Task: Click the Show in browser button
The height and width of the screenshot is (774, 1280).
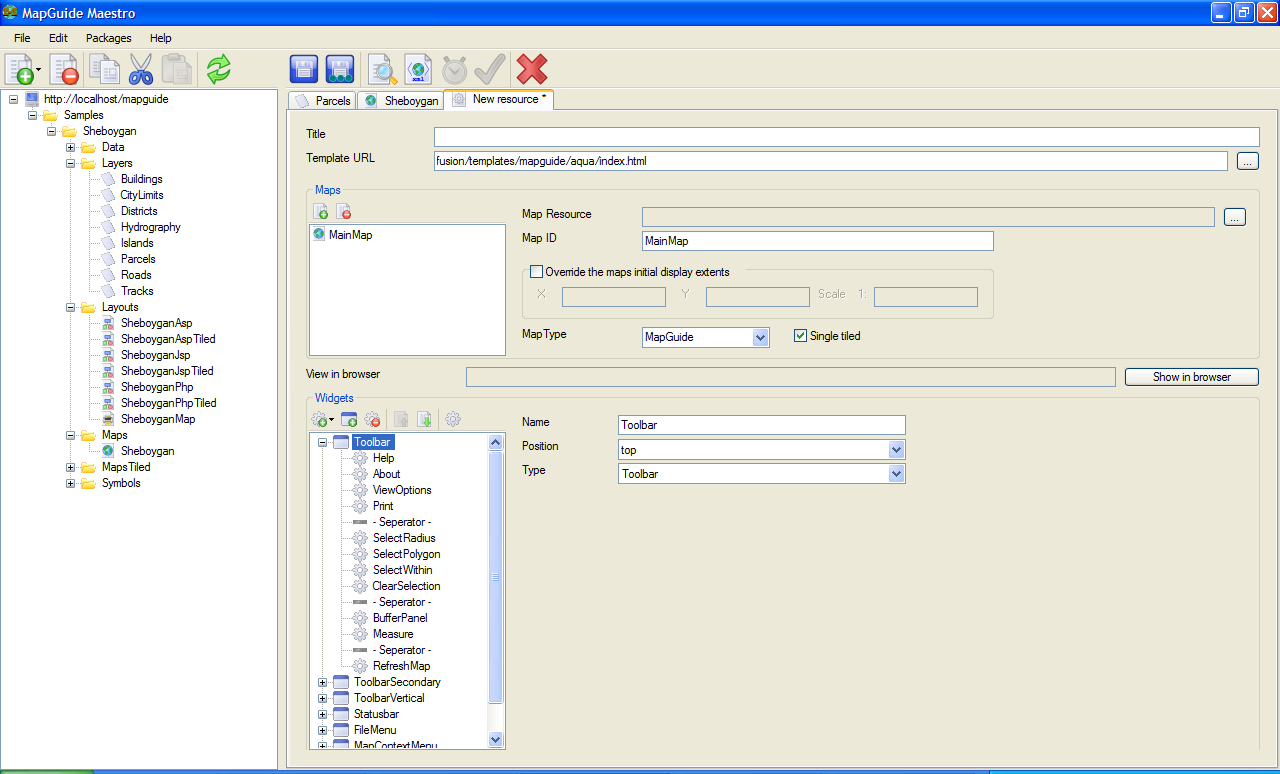Action: pyautogui.click(x=1191, y=377)
